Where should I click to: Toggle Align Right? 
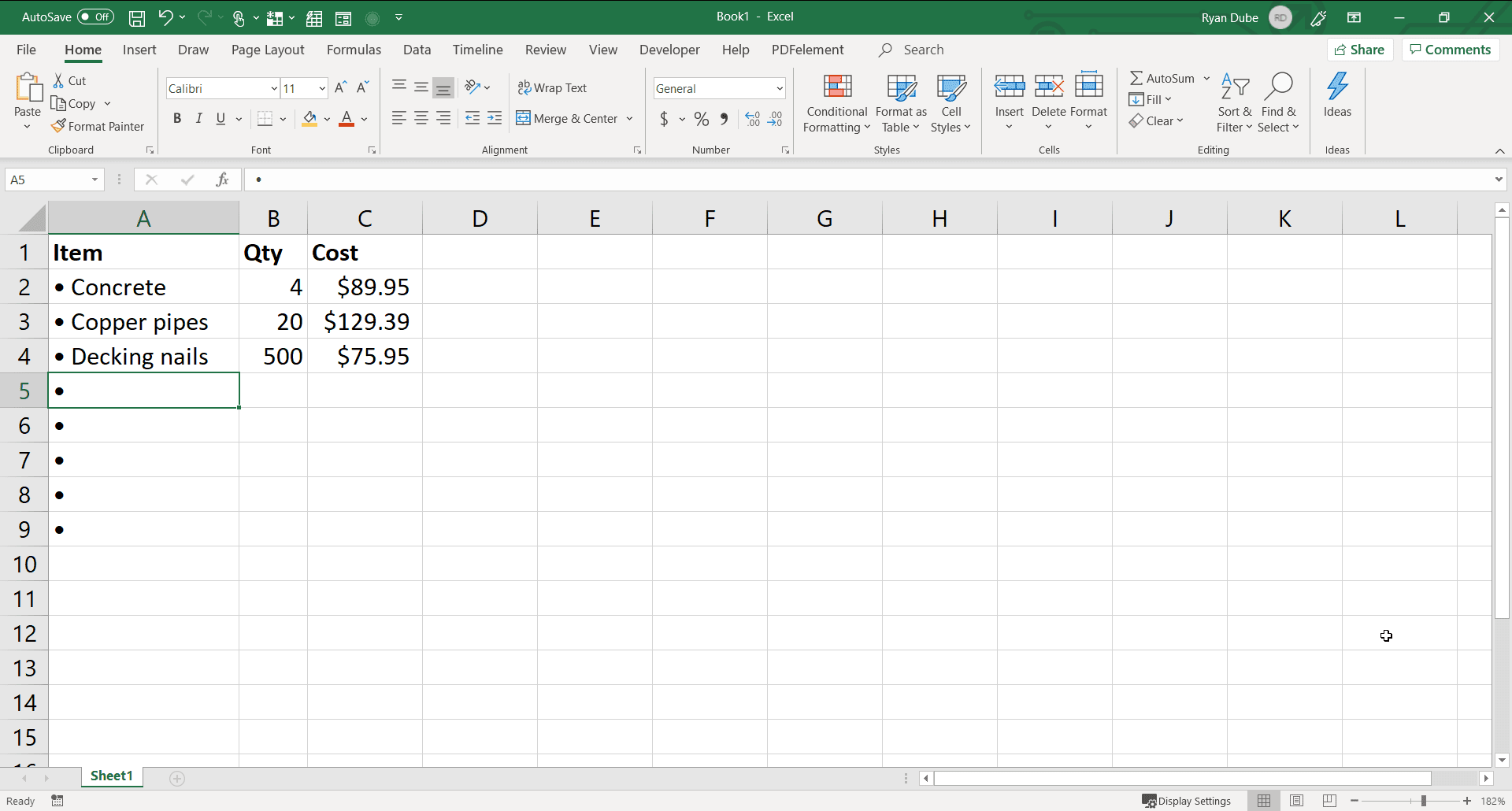pos(443,119)
